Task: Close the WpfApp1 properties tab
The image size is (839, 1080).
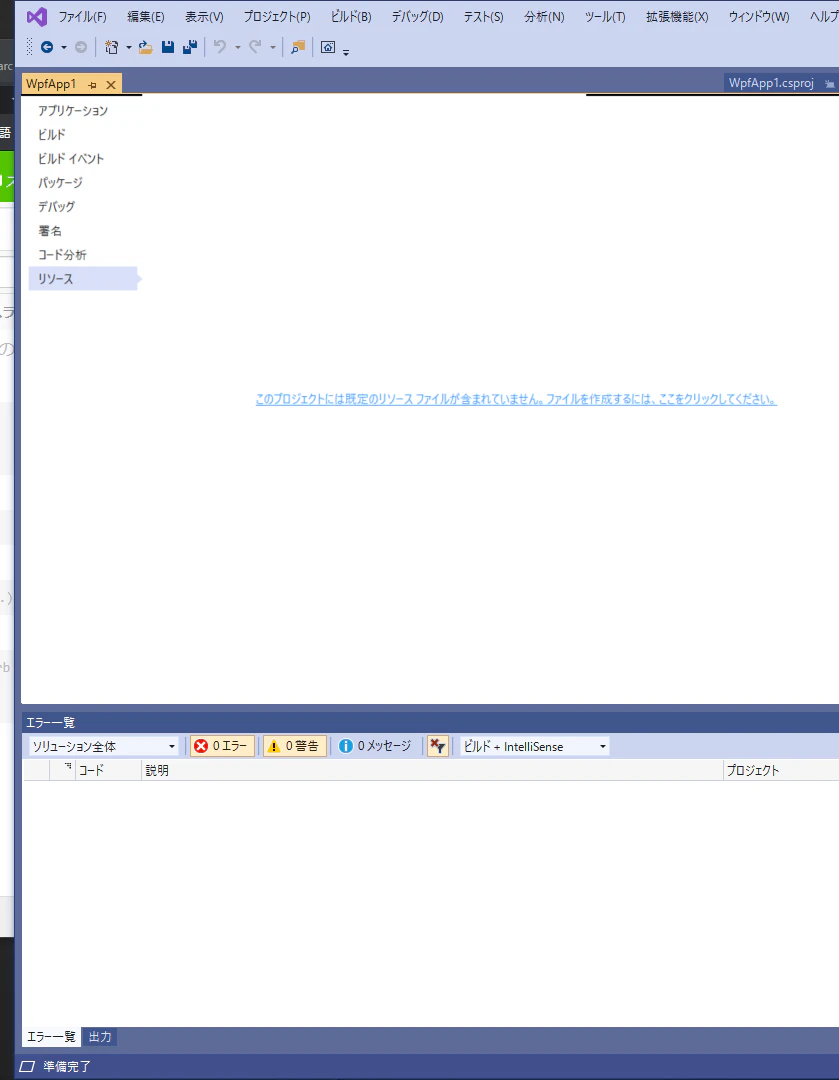Action: pyautogui.click(x=111, y=85)
